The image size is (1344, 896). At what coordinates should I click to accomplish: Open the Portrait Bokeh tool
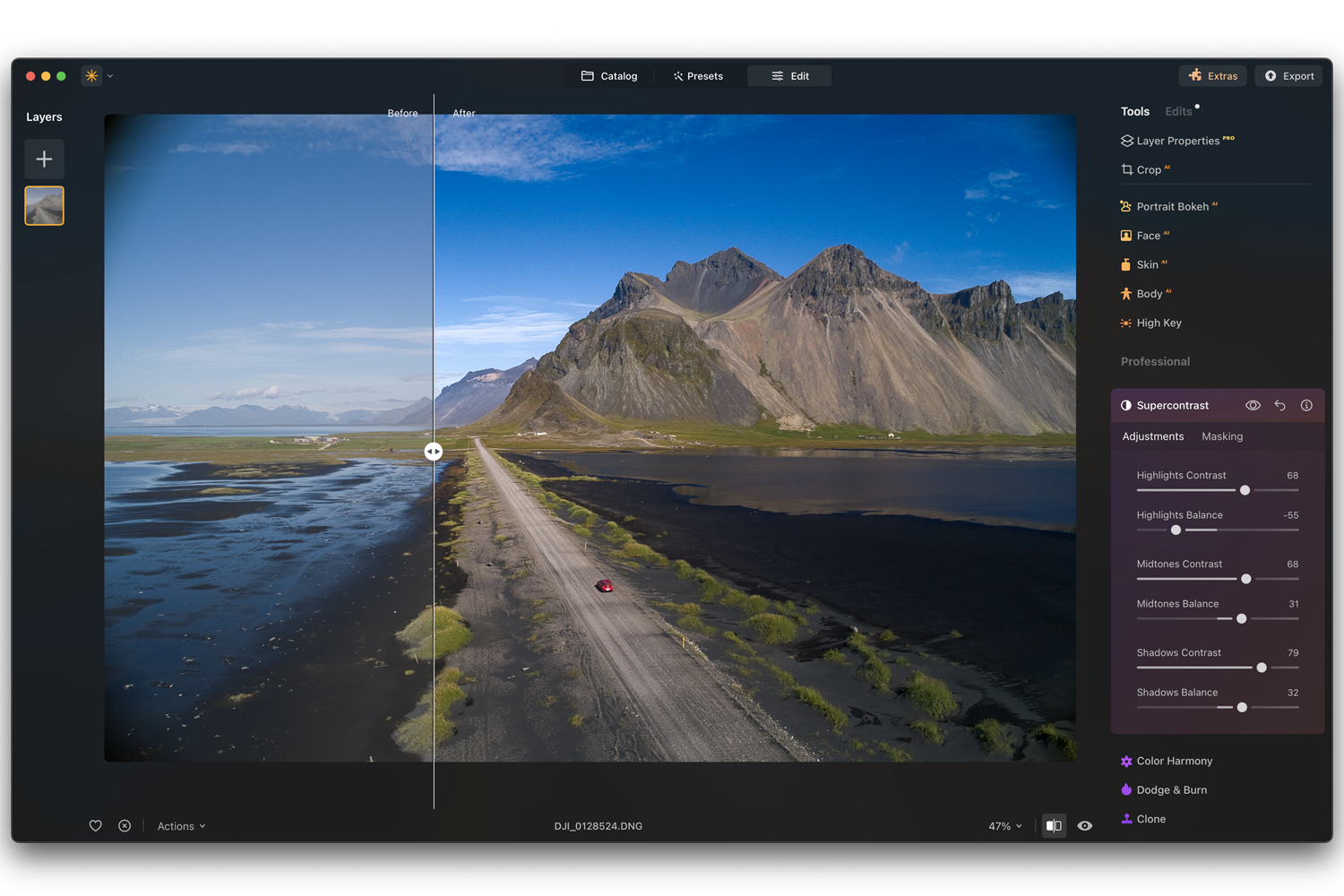point(1168,207)
